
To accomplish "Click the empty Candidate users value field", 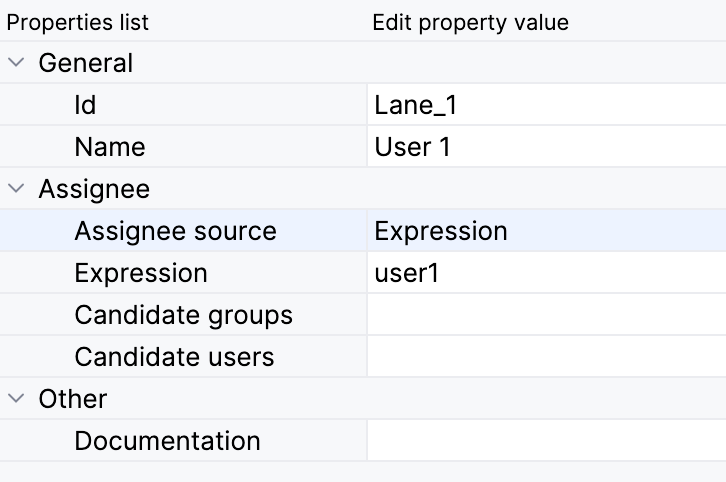I will [x=545, y=357].
